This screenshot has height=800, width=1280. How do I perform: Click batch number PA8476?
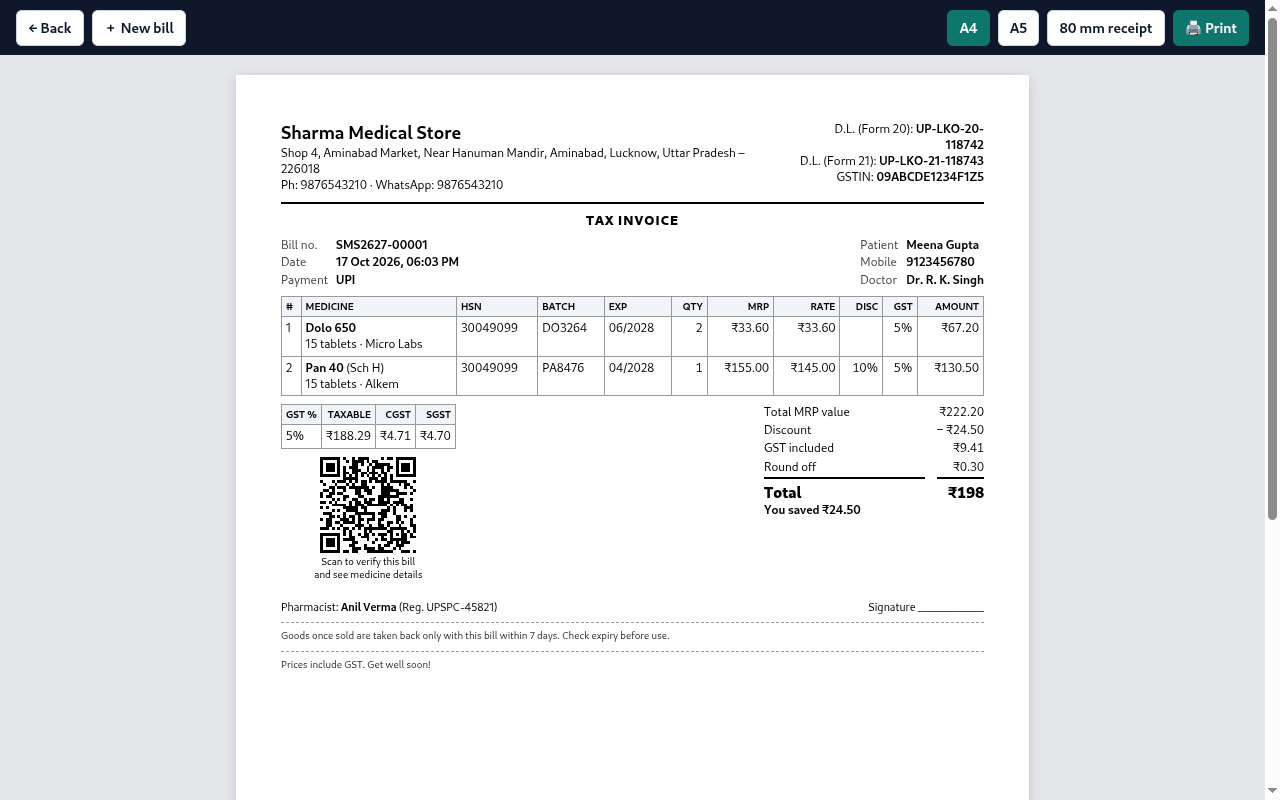563,368
